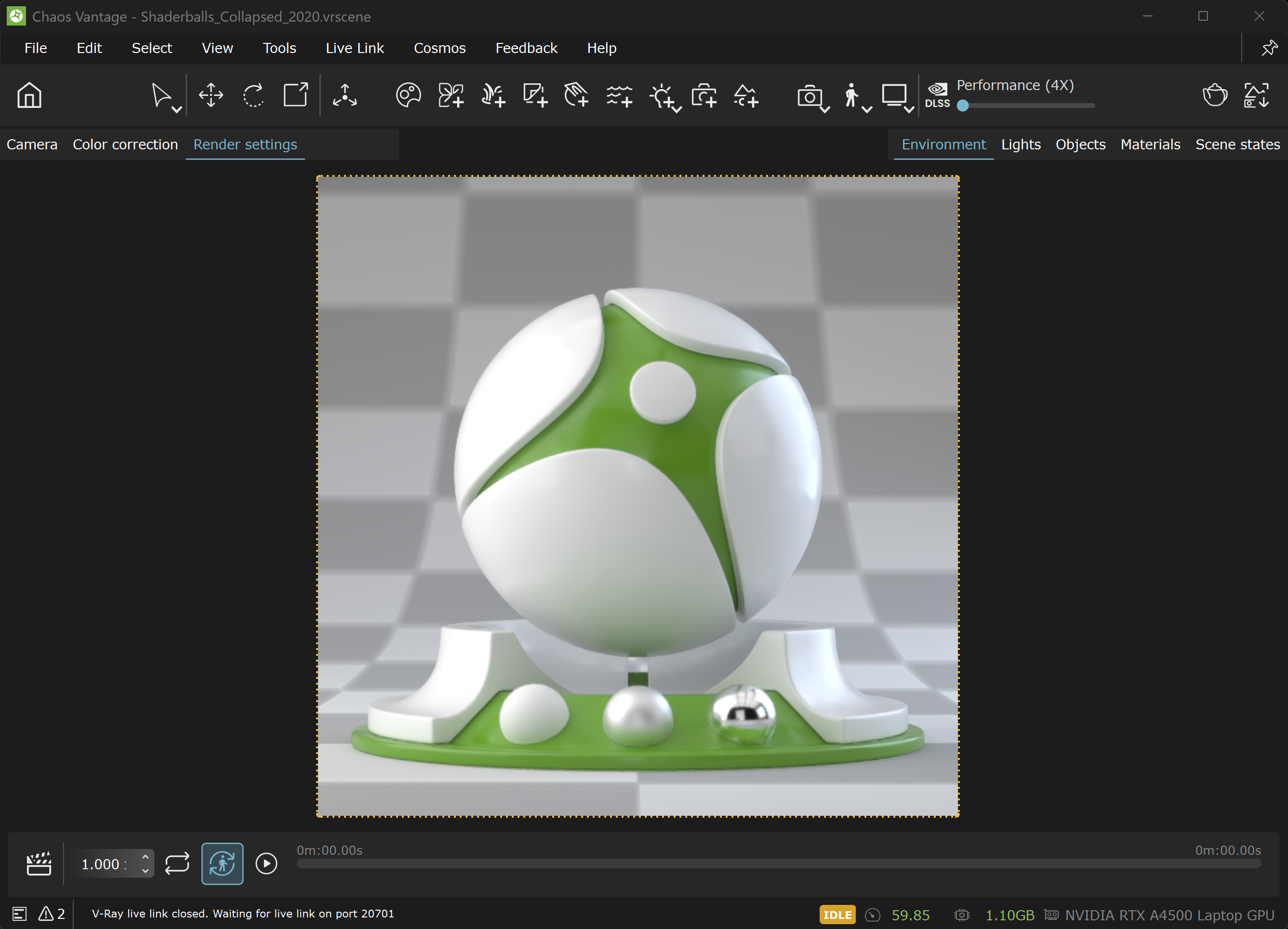Click the animation timeline track

779,863
